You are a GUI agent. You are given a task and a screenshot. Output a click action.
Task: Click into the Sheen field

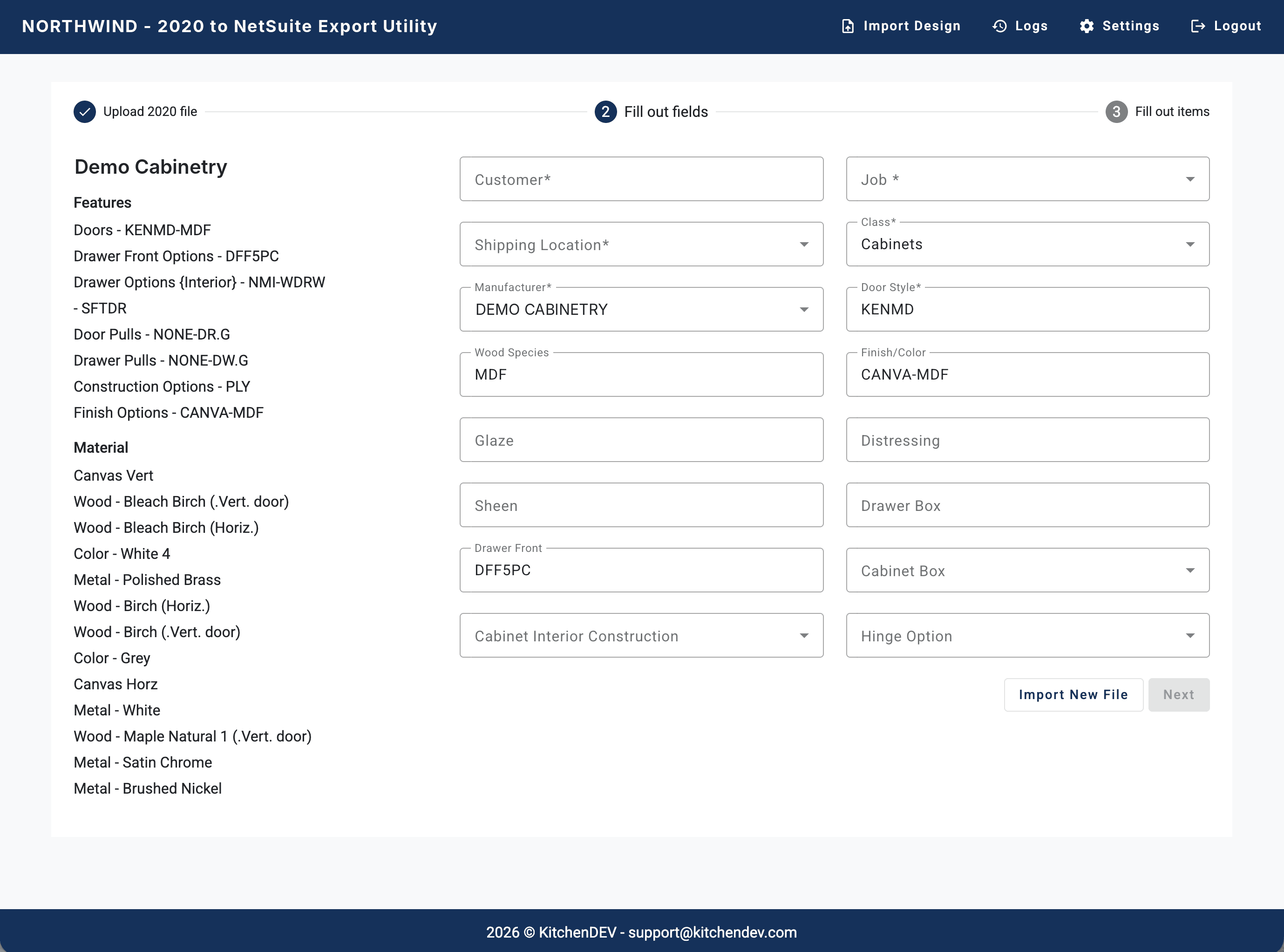(x=641, y=505)
